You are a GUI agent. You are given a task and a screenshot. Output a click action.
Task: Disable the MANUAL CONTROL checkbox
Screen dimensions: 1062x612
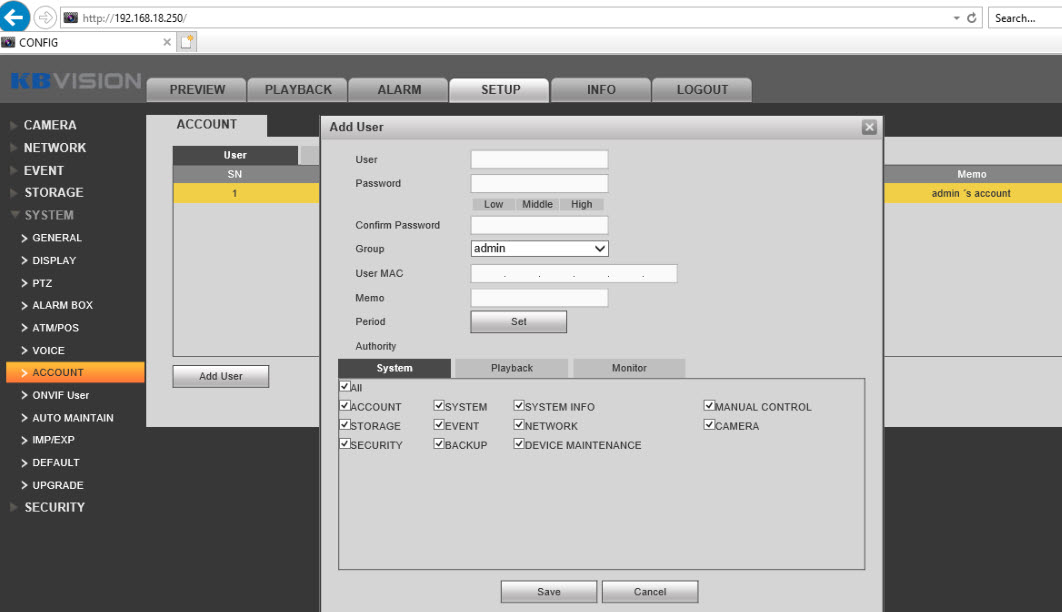pyautogui.click(x=708, y=406)
